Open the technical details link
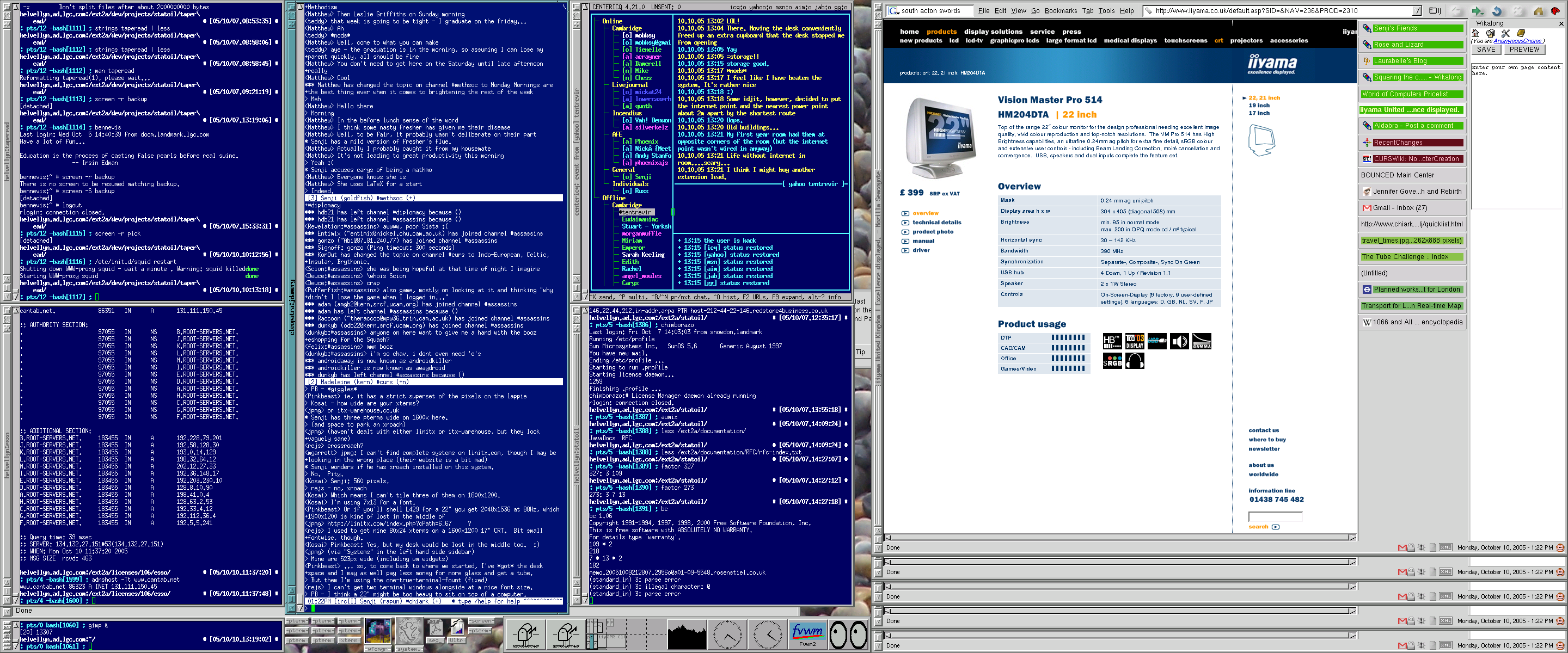Screen dimensions: 1568x653 pos(936,223)
